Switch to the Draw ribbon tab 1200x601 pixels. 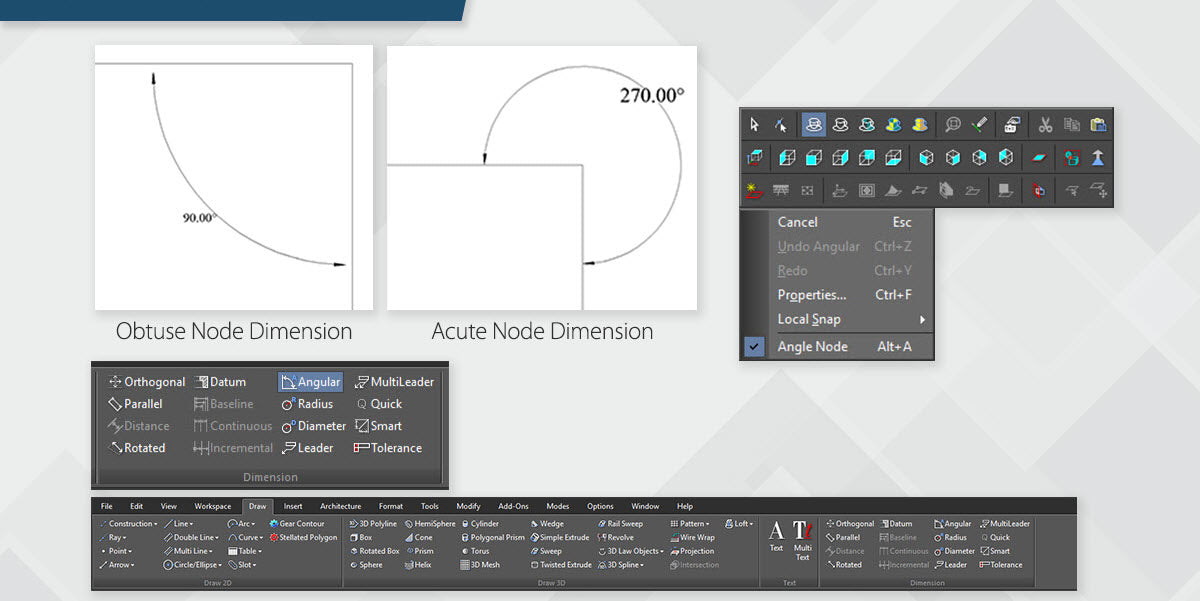coord(257,506)
